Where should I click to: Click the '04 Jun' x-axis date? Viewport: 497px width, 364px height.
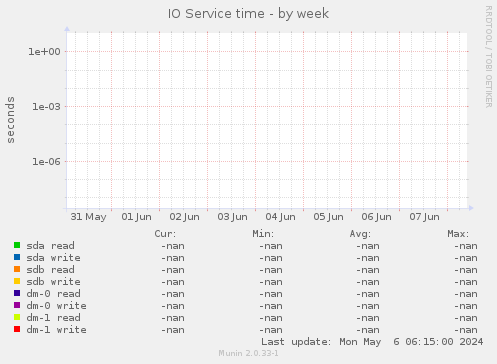(280, 217)
